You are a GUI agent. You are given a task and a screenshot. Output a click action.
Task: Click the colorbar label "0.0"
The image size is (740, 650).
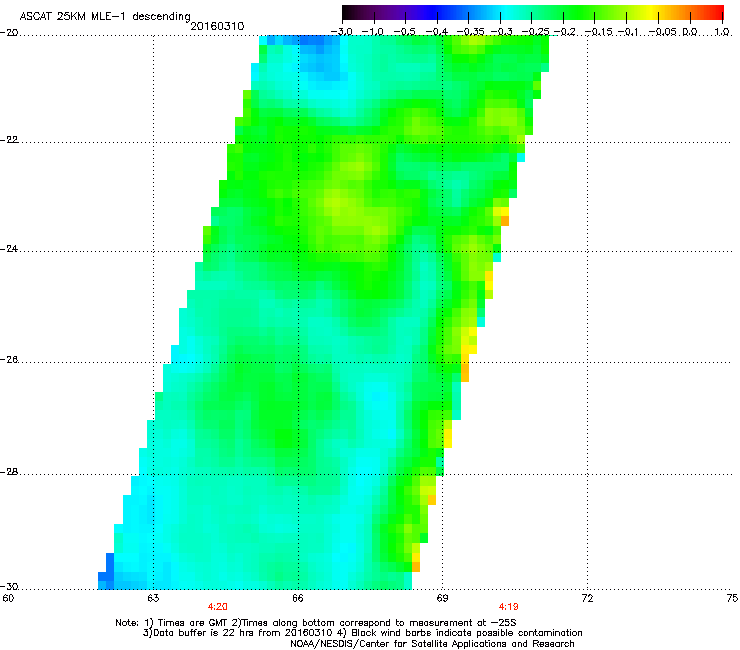(690, 32)
